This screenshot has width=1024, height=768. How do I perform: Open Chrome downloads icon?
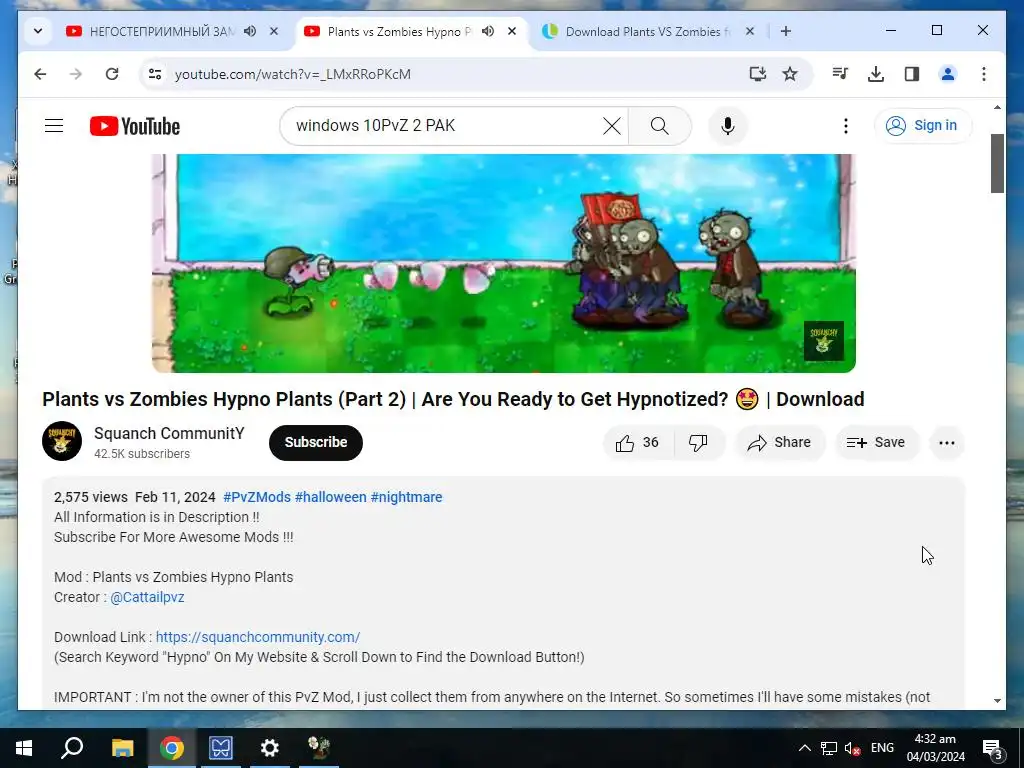pyautogui.click(x=876, y=74)
